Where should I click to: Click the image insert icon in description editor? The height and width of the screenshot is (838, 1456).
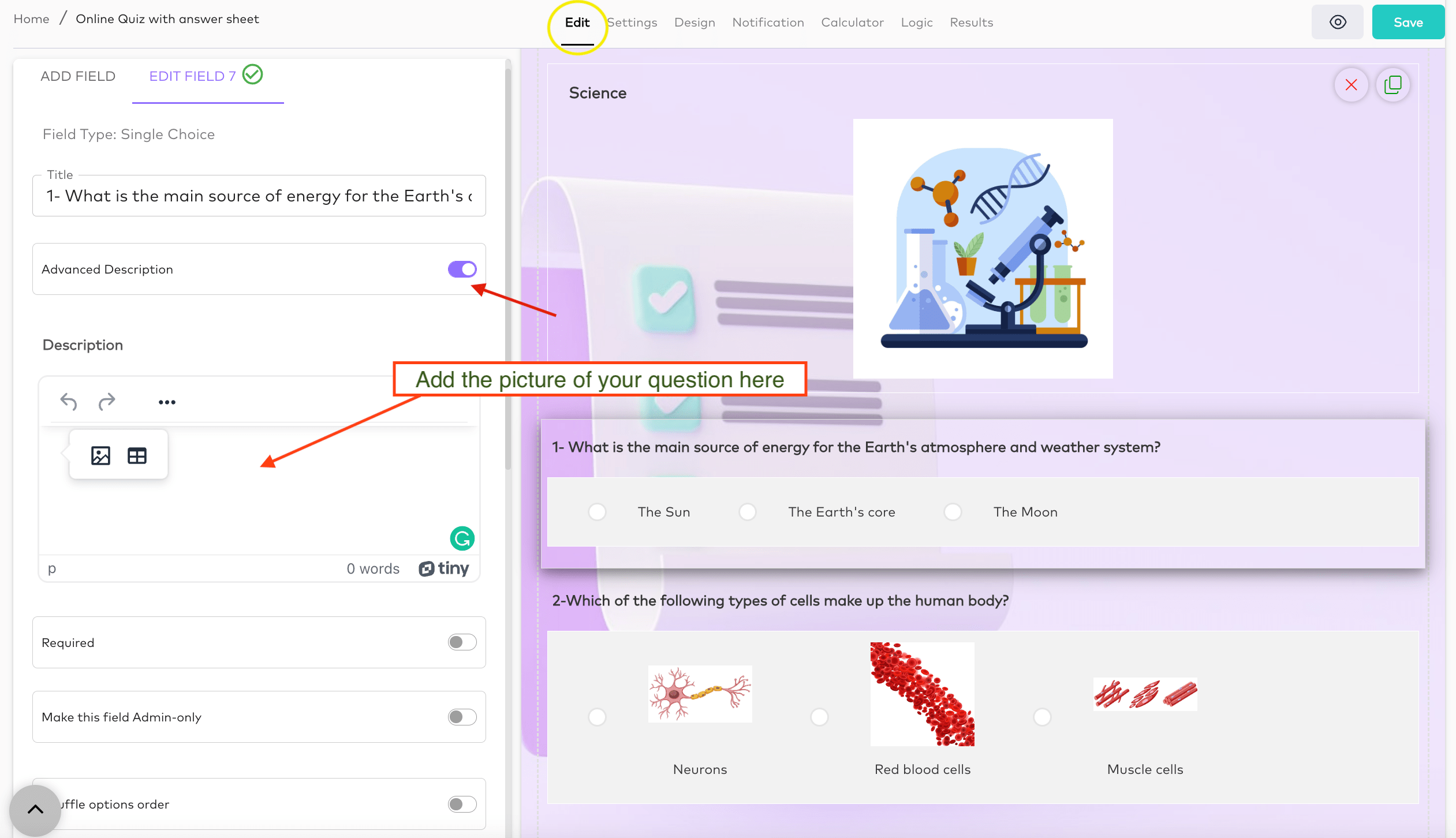101,455
